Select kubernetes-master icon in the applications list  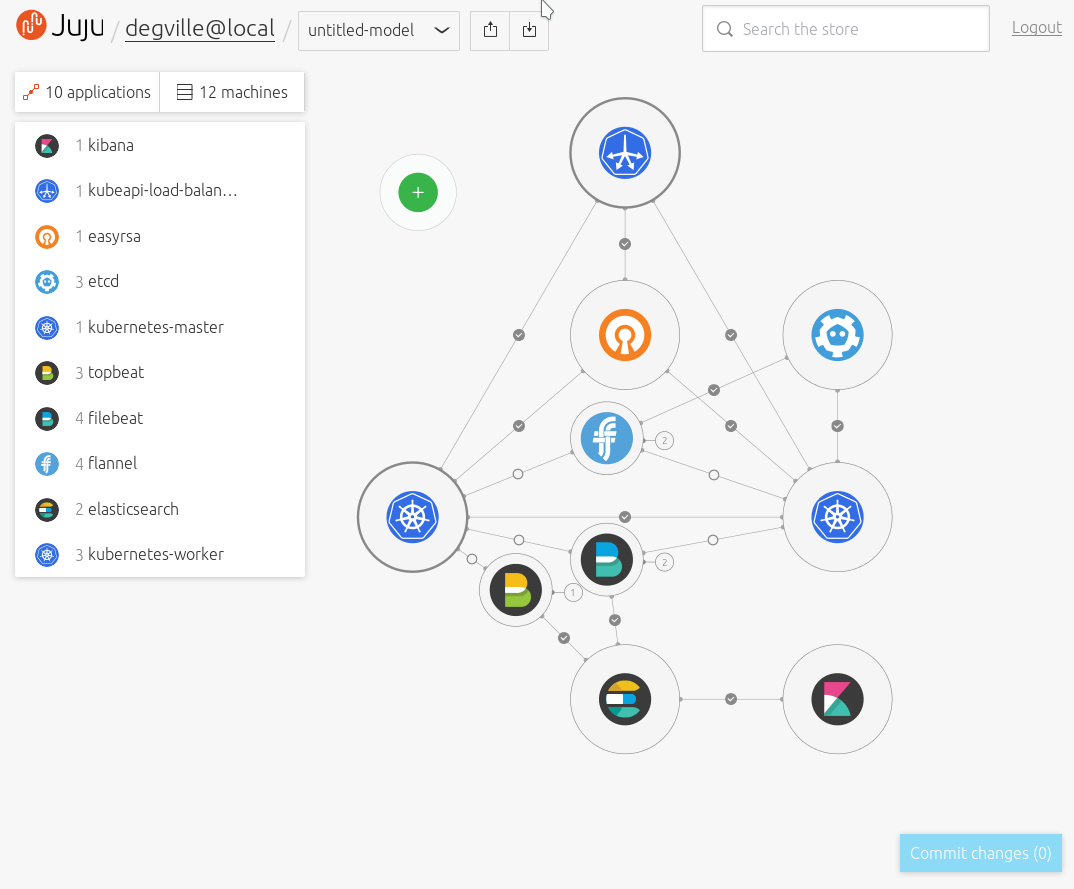tap(47, 327)
